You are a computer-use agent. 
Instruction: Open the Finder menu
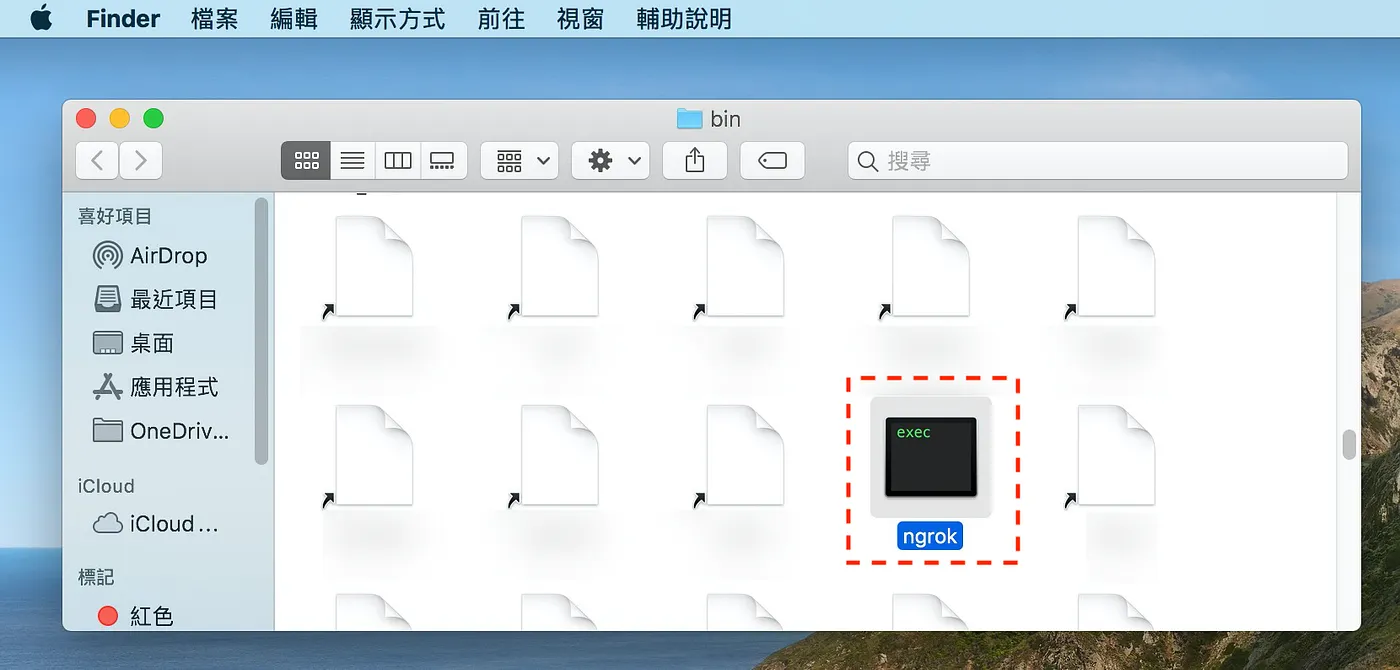coord(123,19)
